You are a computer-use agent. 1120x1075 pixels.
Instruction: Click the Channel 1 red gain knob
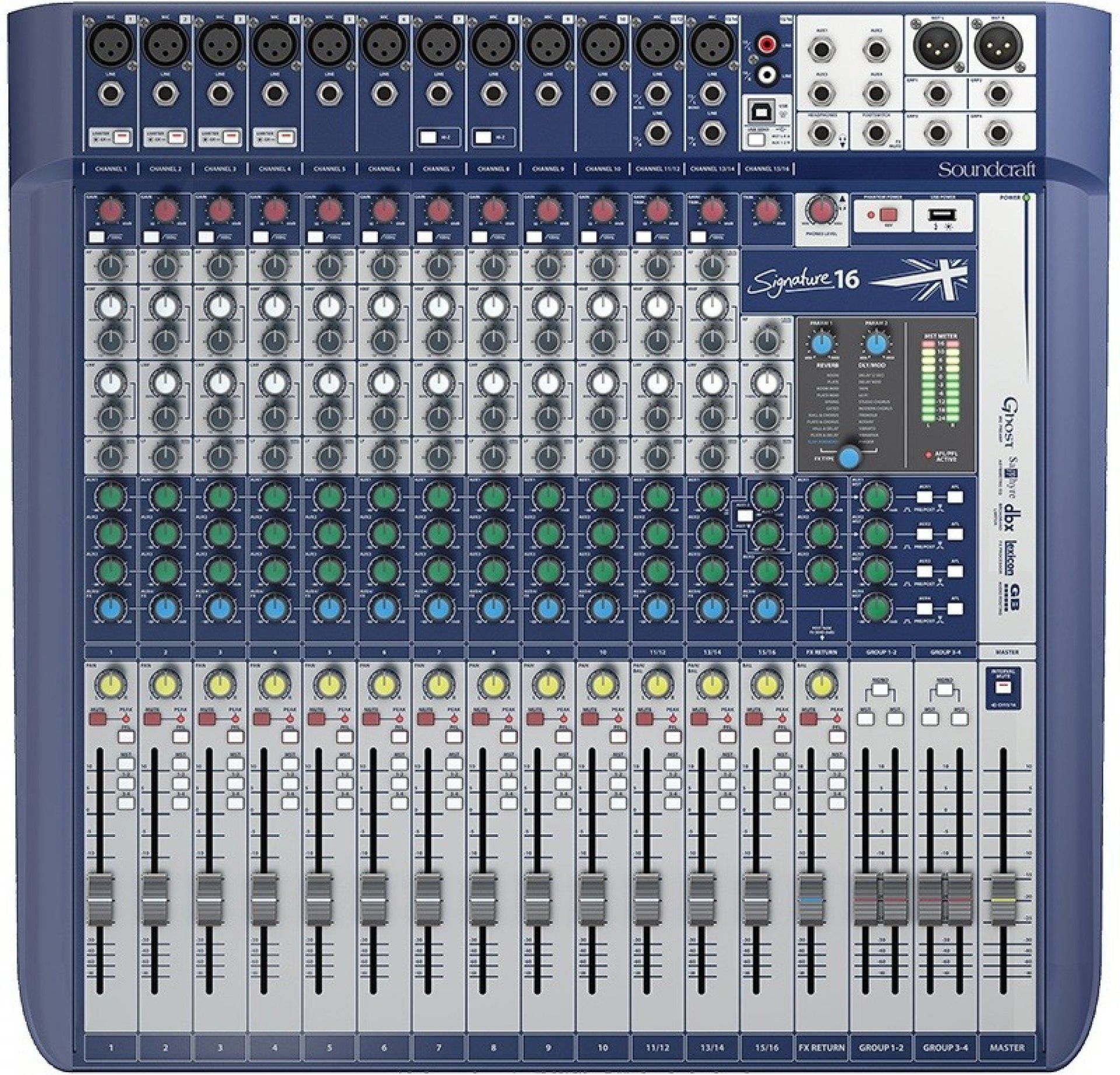click(112, 211)
